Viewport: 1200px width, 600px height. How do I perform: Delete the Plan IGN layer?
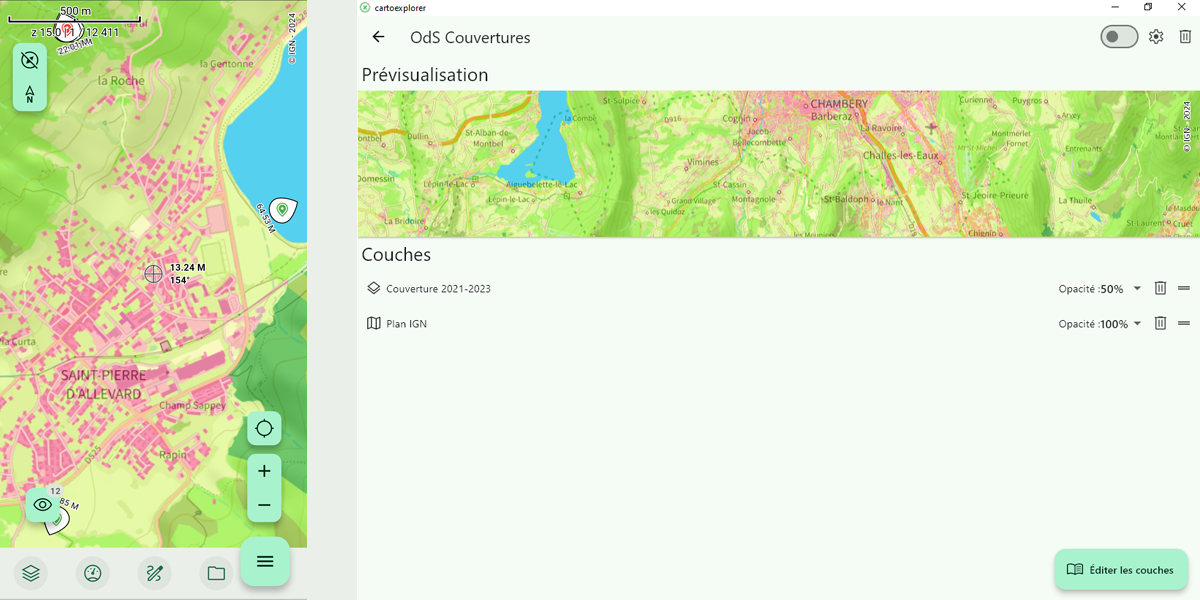point(1160,324)
